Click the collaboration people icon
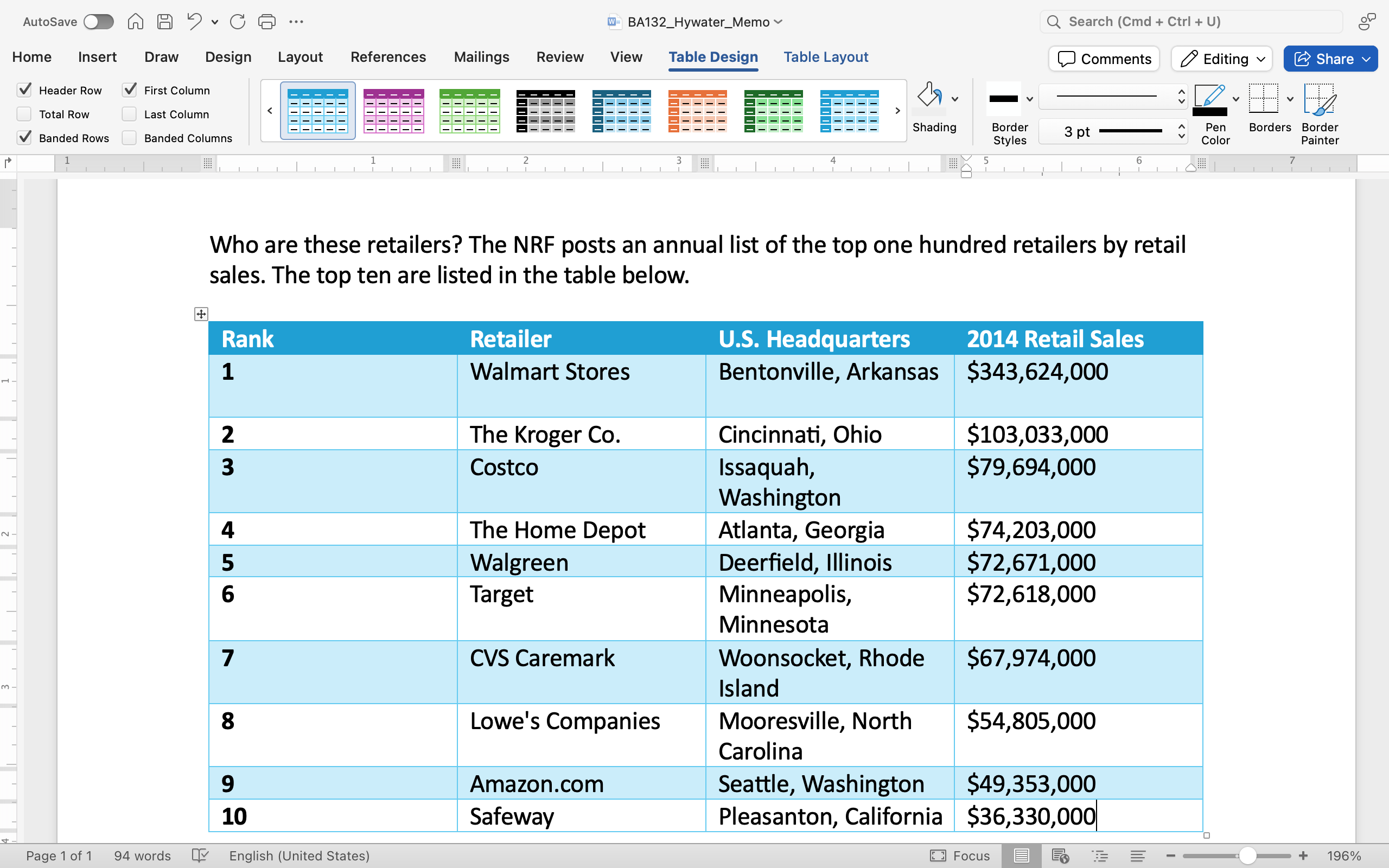The height and width of the screenshot is (868, 1389). point(1367,22)
